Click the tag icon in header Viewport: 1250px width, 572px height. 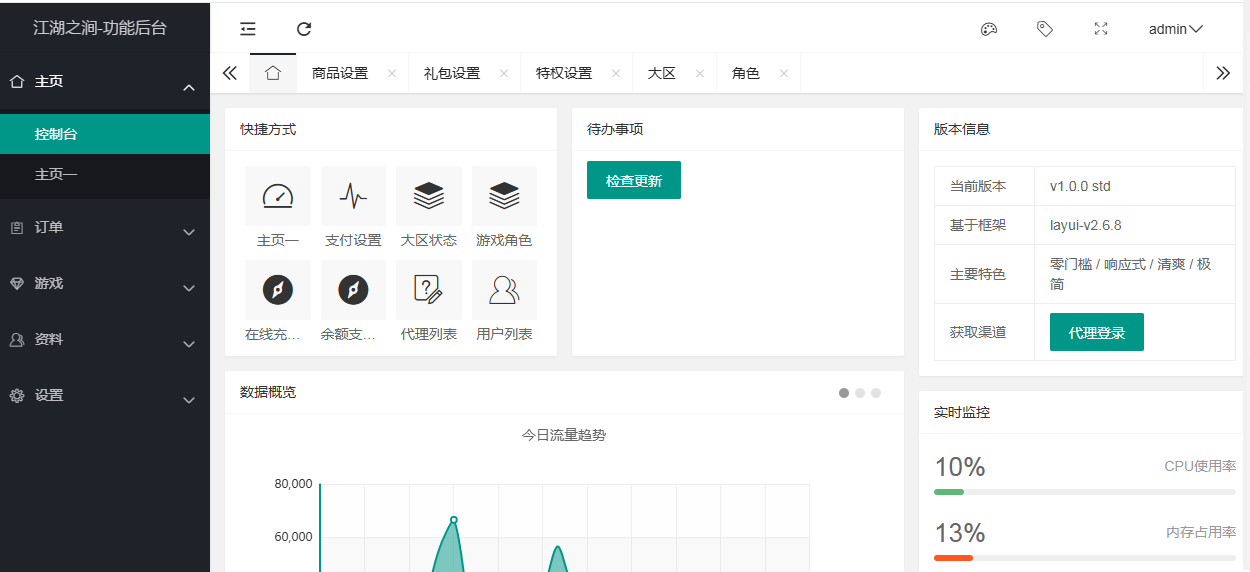[1045, 29]
